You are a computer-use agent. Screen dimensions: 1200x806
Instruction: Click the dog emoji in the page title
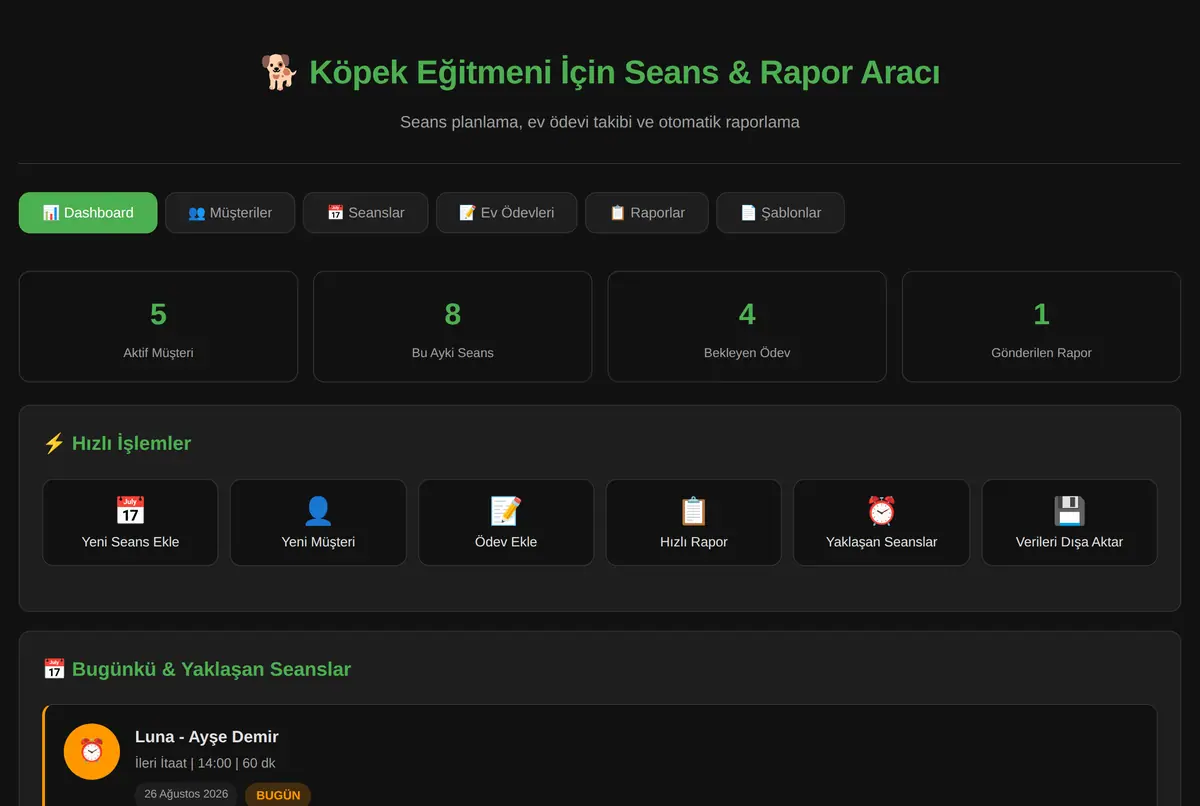279,72
